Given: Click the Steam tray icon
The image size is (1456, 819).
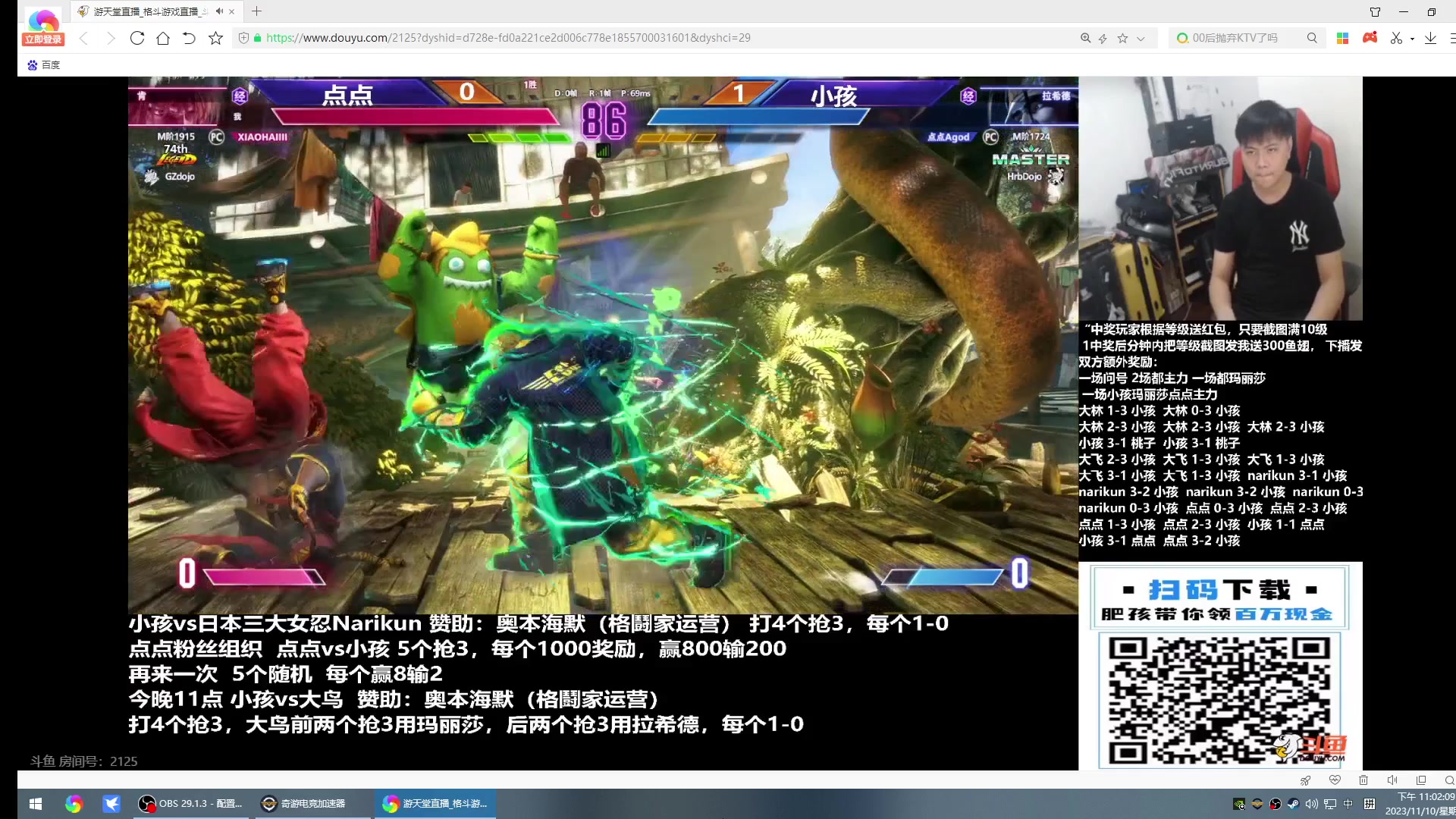Looking at the screenshot, I should pyautogui.click(x=1294, y=804).
